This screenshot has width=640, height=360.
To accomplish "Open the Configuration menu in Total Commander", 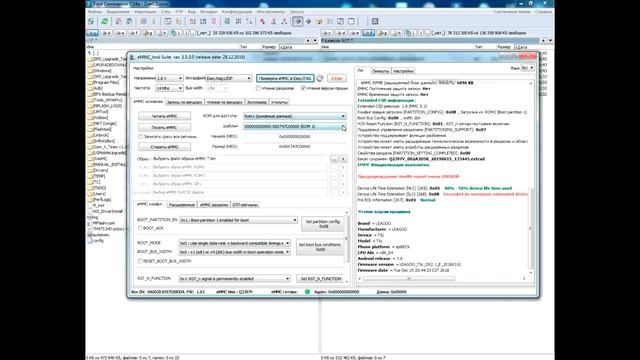I will (237, 12).
